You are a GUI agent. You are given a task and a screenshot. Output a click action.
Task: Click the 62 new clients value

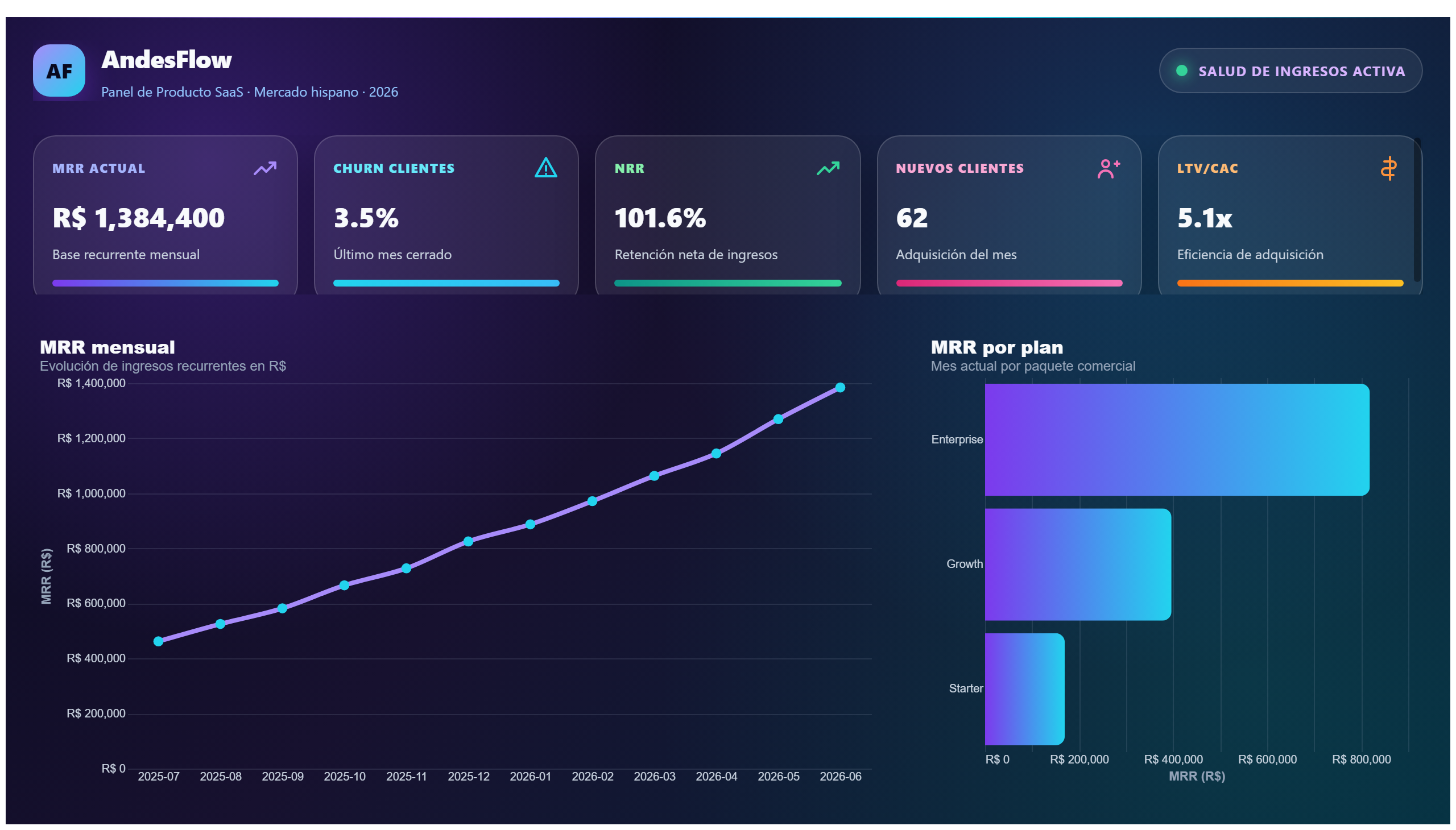point(912,218)
